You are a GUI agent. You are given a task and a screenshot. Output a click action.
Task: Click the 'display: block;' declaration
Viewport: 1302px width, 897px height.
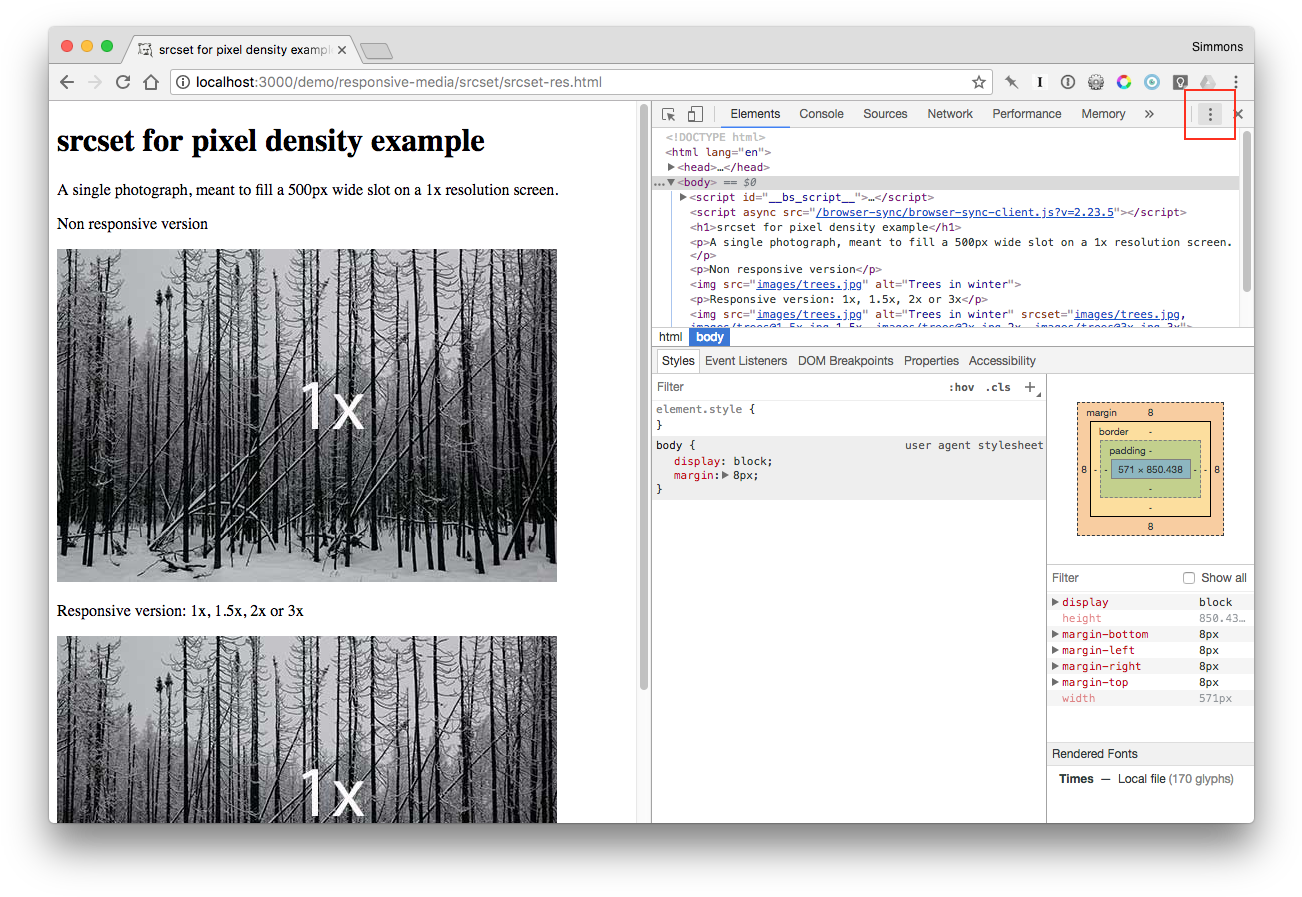coord(723,461)
